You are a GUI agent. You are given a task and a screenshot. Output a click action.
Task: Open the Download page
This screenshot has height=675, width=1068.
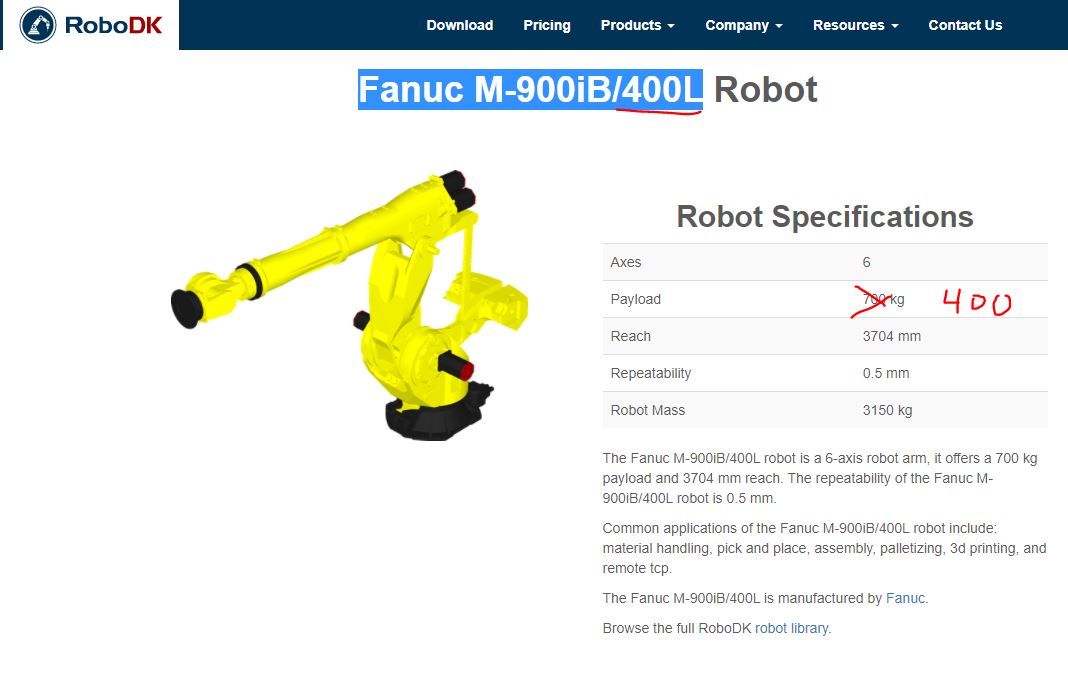click(x=460, y=25)
